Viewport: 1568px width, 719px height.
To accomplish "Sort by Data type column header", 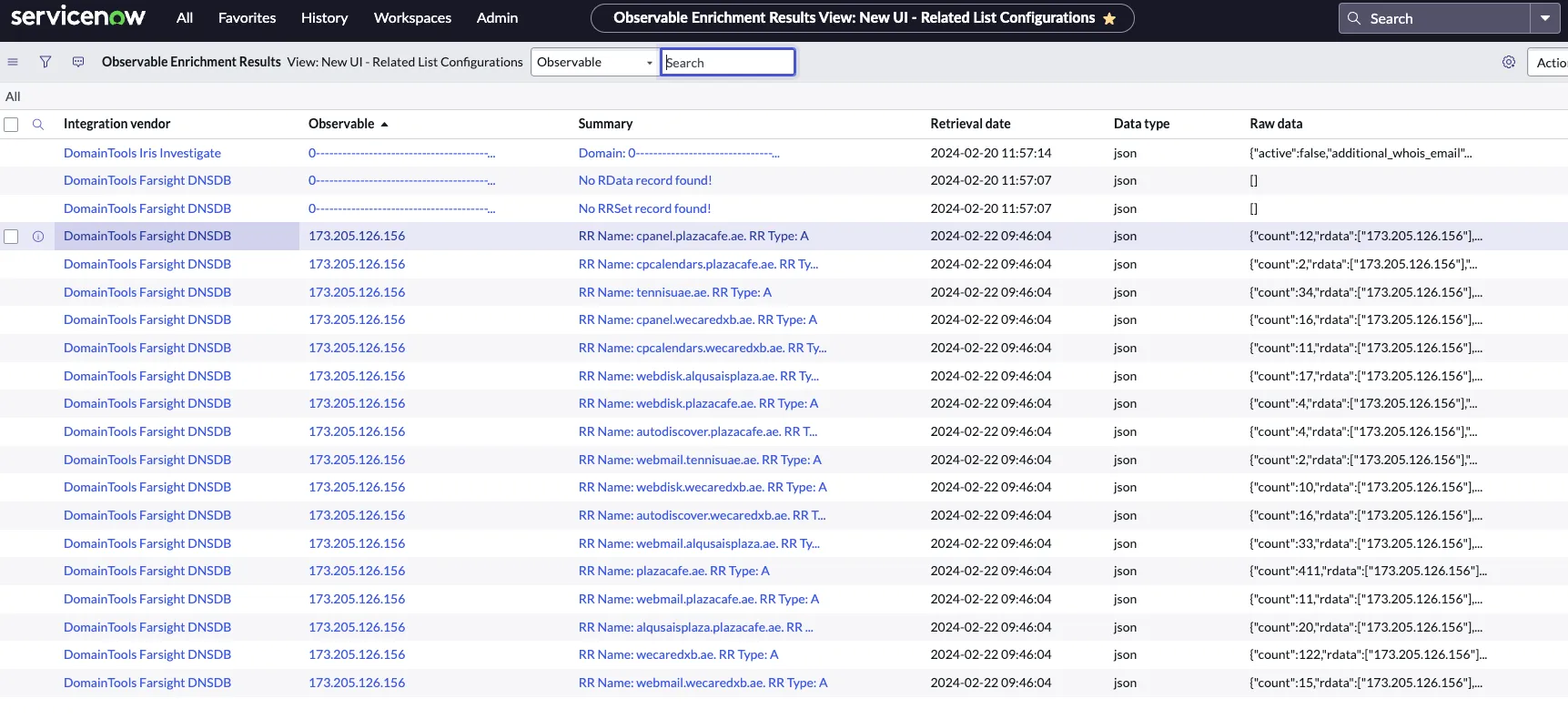I will pos(1141,124).
